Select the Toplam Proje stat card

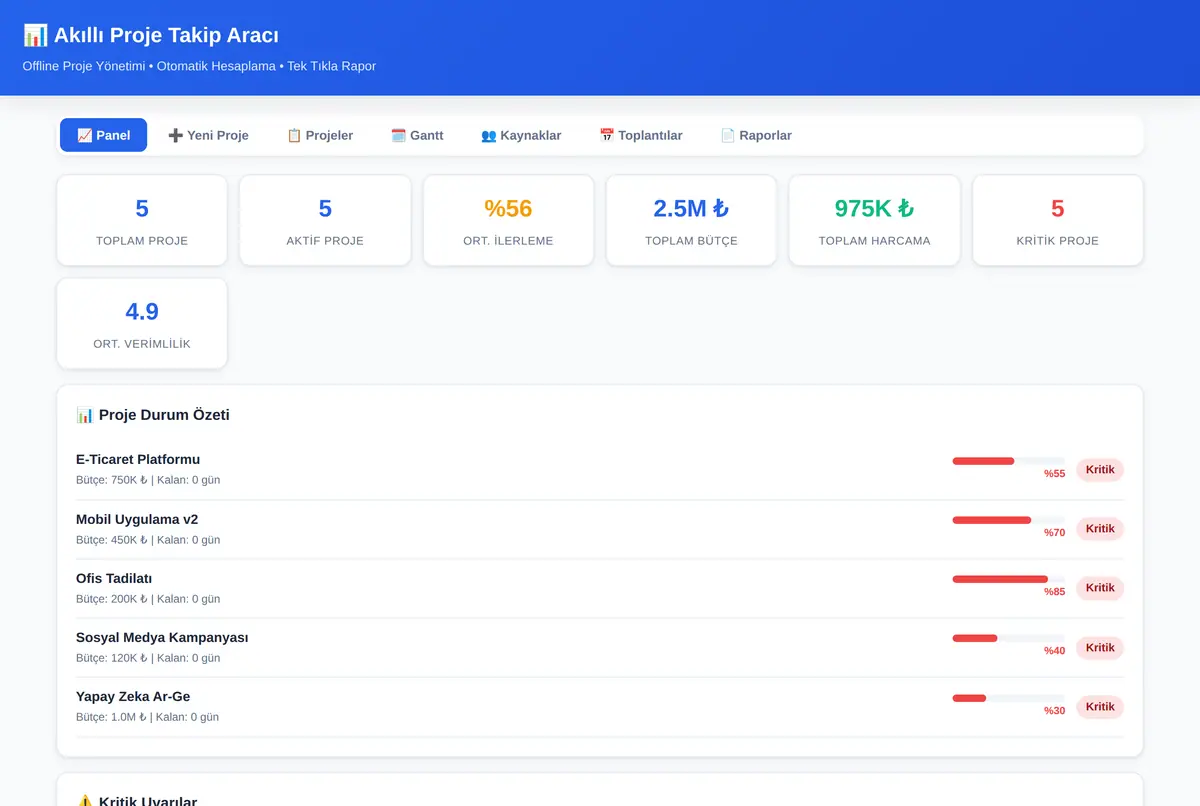pyautogui.click(x=142, y=221)
